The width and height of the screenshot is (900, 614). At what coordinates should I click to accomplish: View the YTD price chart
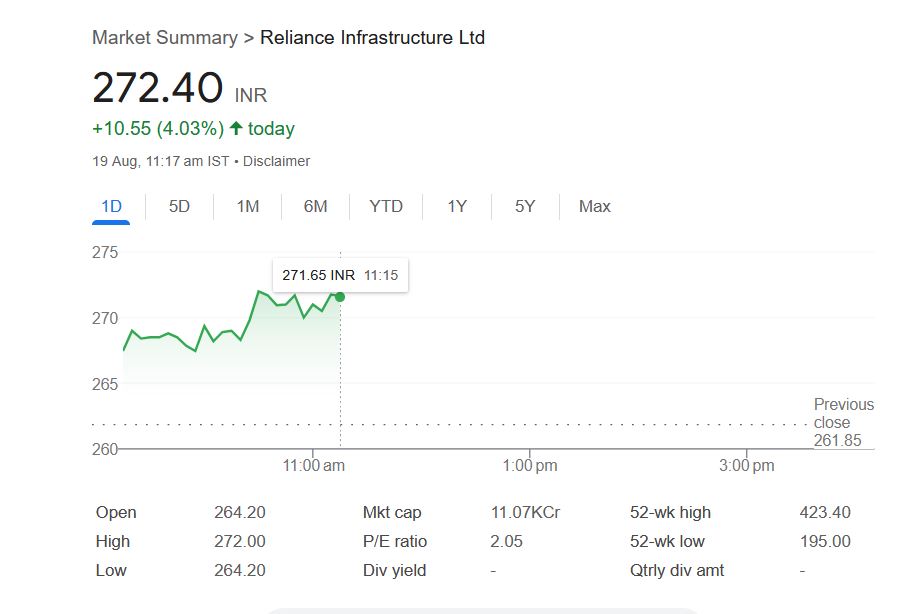(x=386, y=206)
